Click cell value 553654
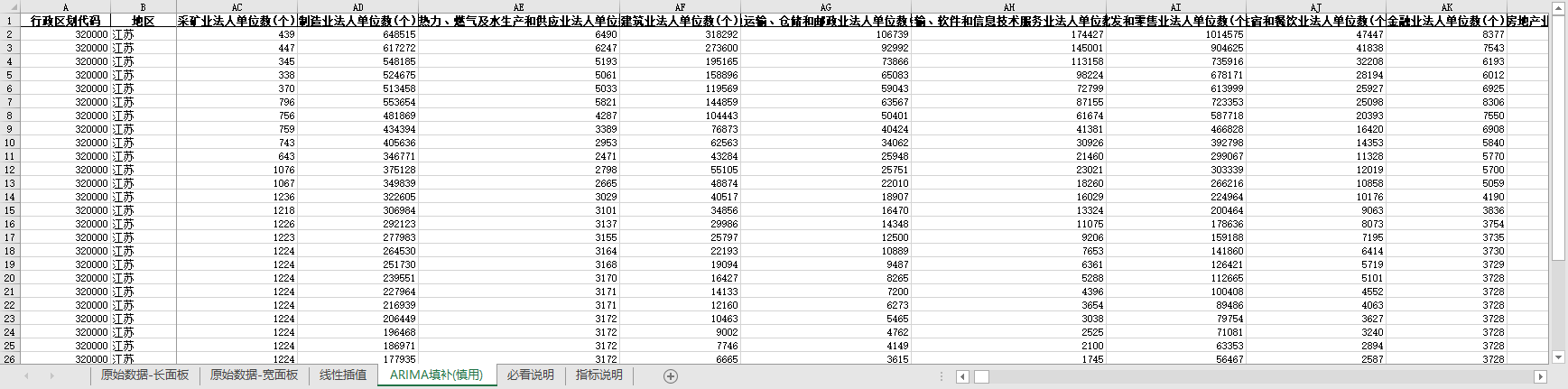1568x389 pixels. (x=357, y=102)
